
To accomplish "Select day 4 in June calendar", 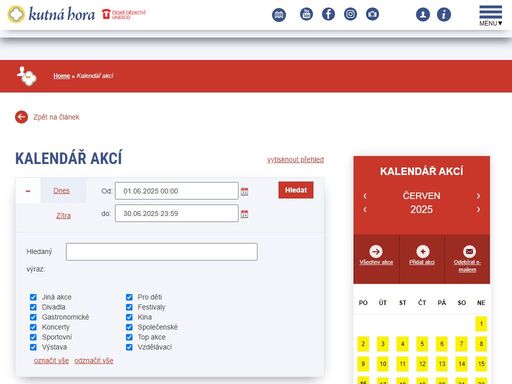I will [402, 344].
